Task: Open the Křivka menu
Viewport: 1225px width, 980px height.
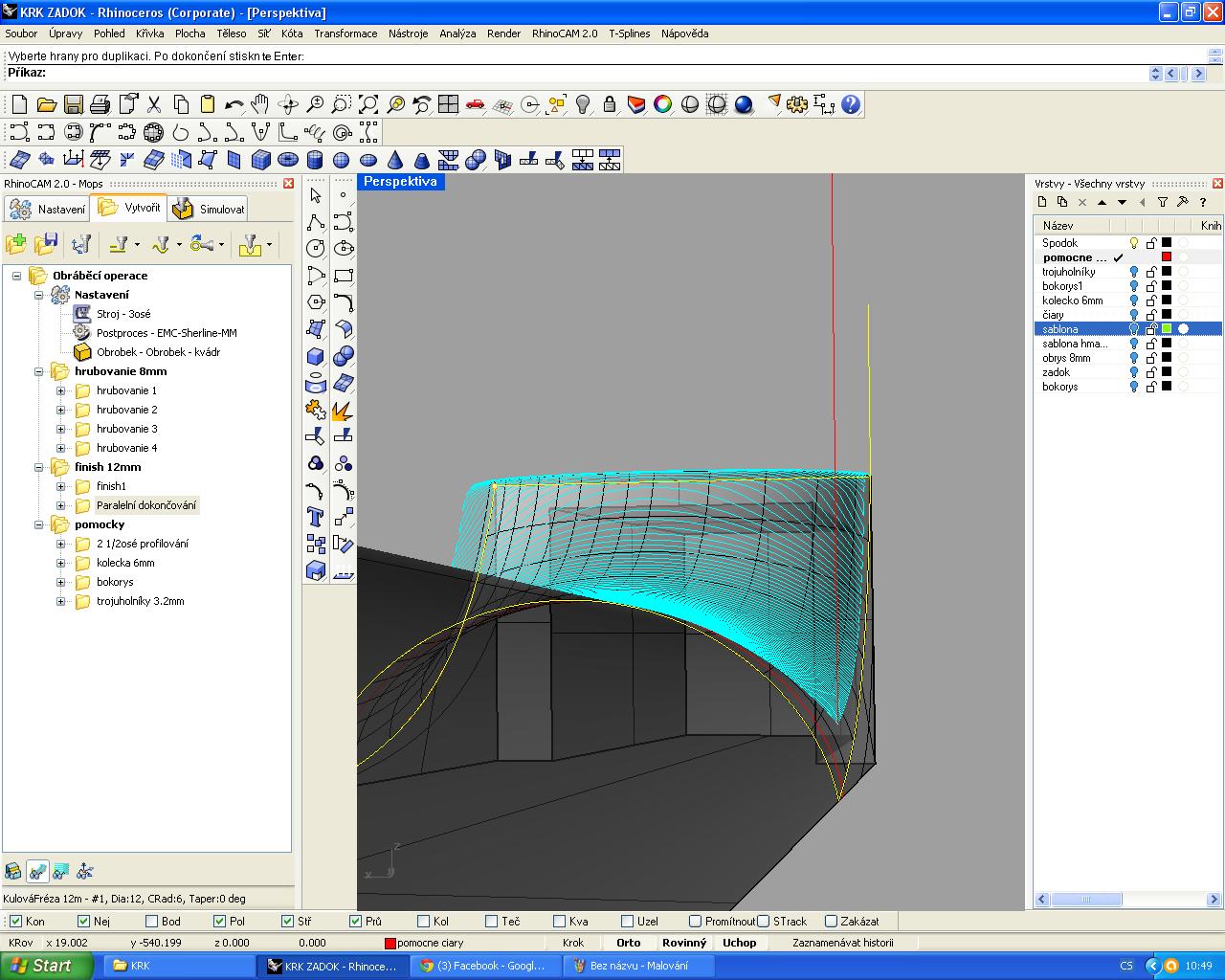Action: (x=149, y=33)
